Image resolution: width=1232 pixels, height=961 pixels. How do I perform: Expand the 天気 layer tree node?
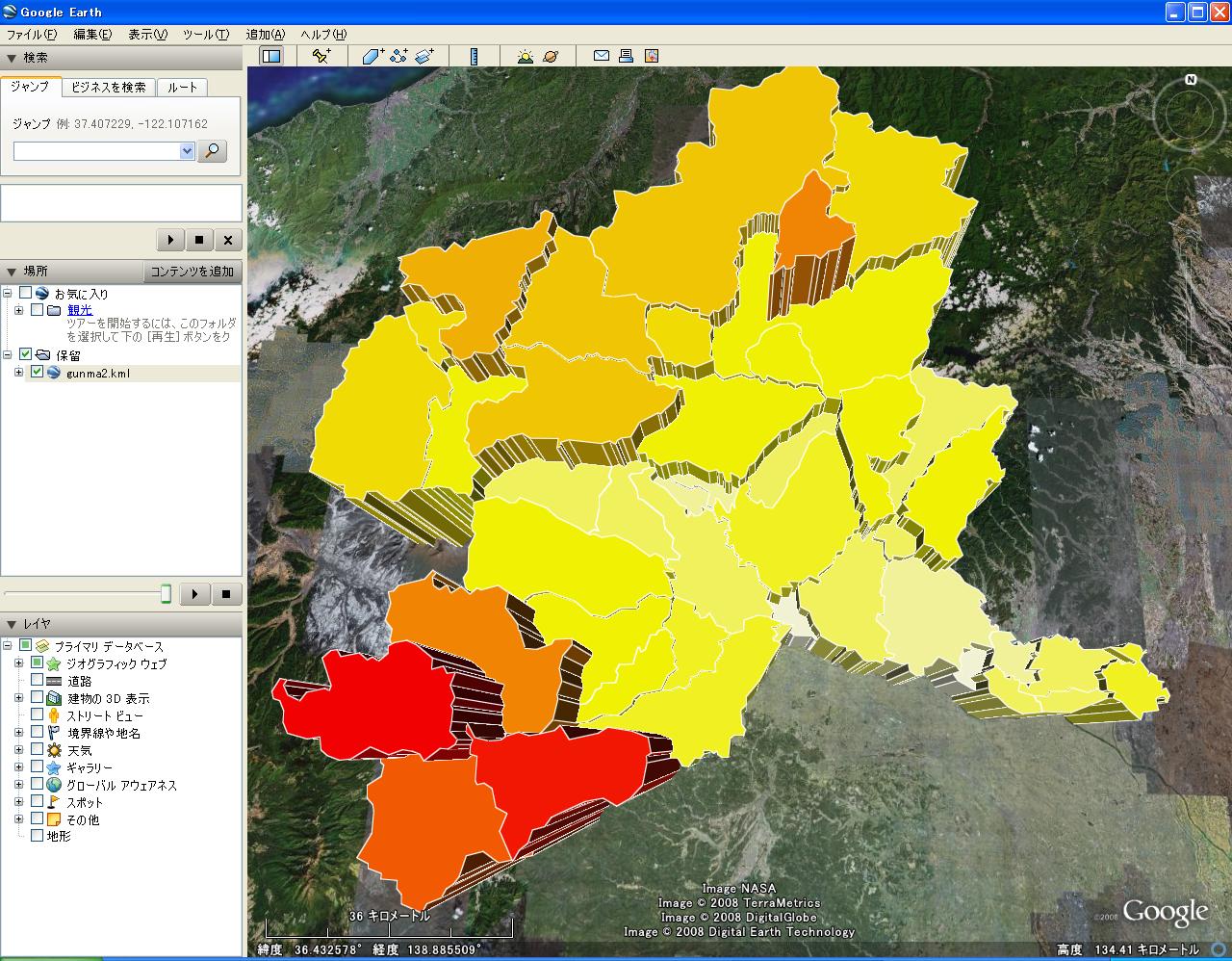[x=18, y=750]
